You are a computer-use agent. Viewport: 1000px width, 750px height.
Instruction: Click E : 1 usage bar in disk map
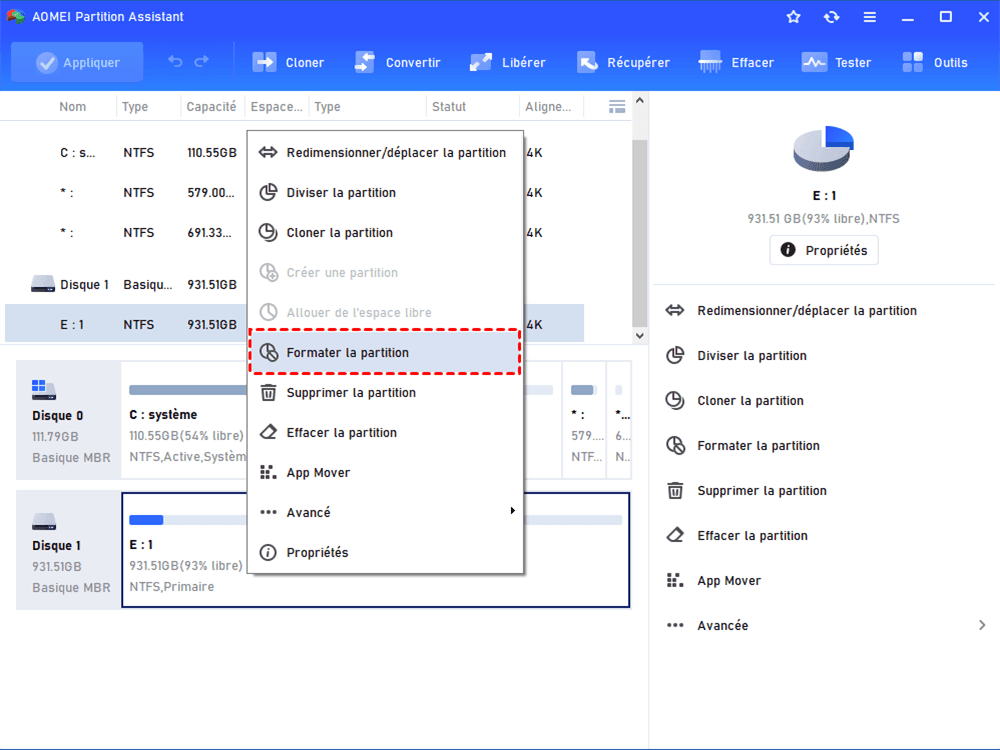click(188, 520)
